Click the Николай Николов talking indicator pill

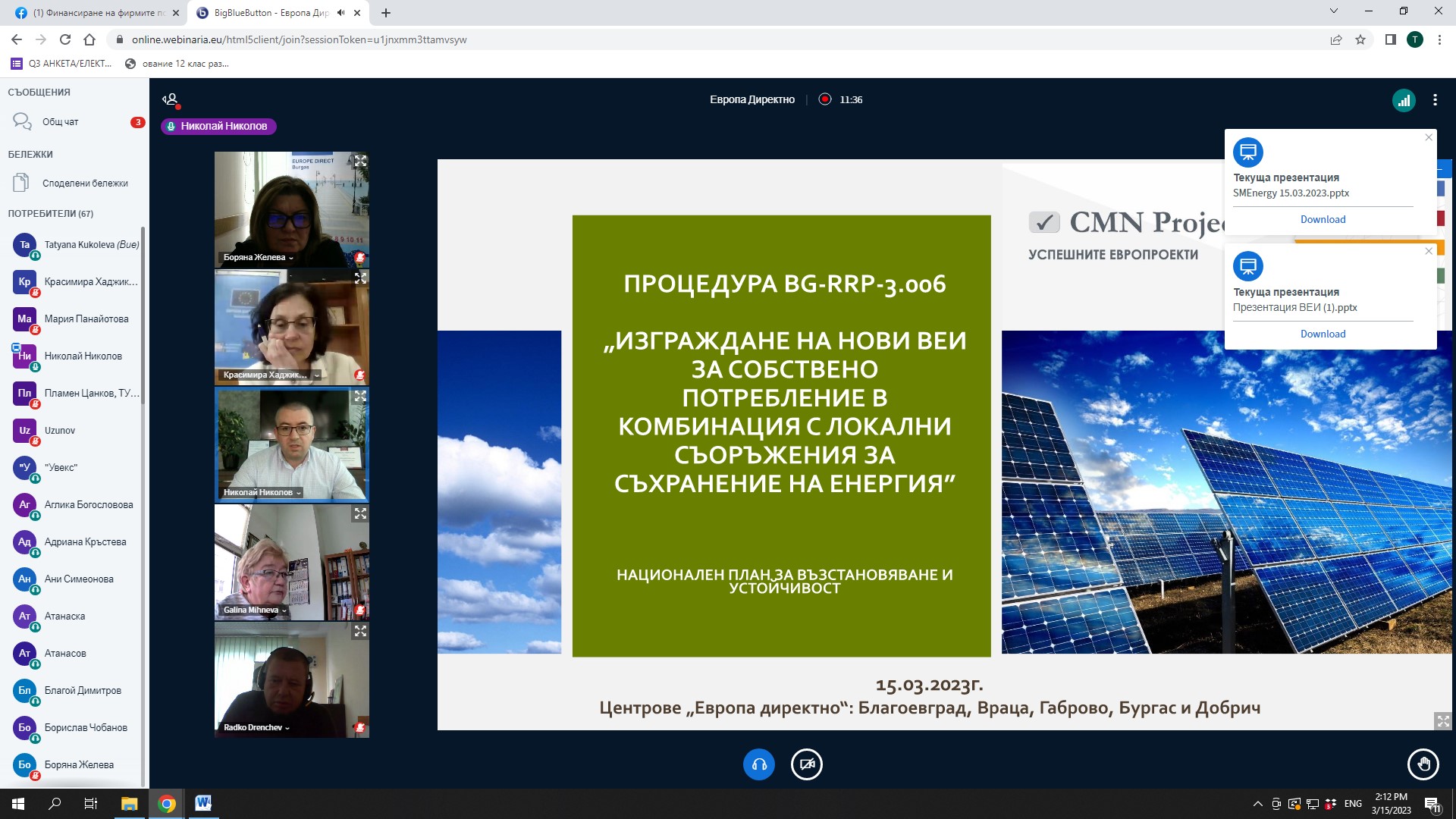[x=218, y=127]
